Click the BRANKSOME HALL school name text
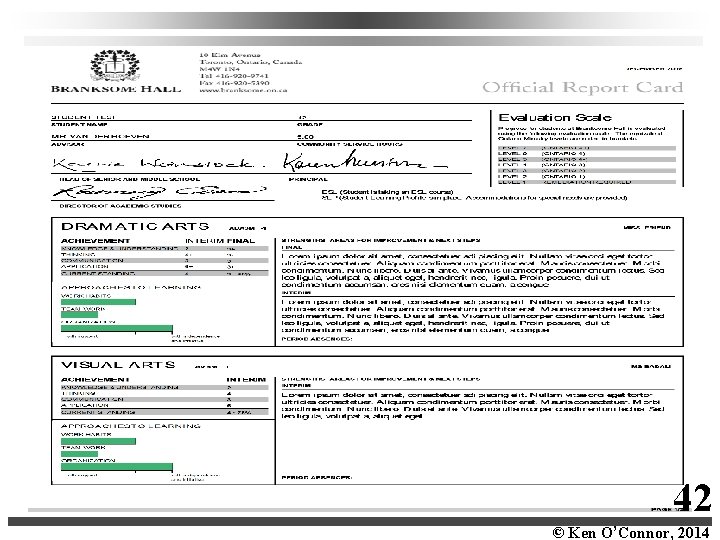 (x=116, y=89)
